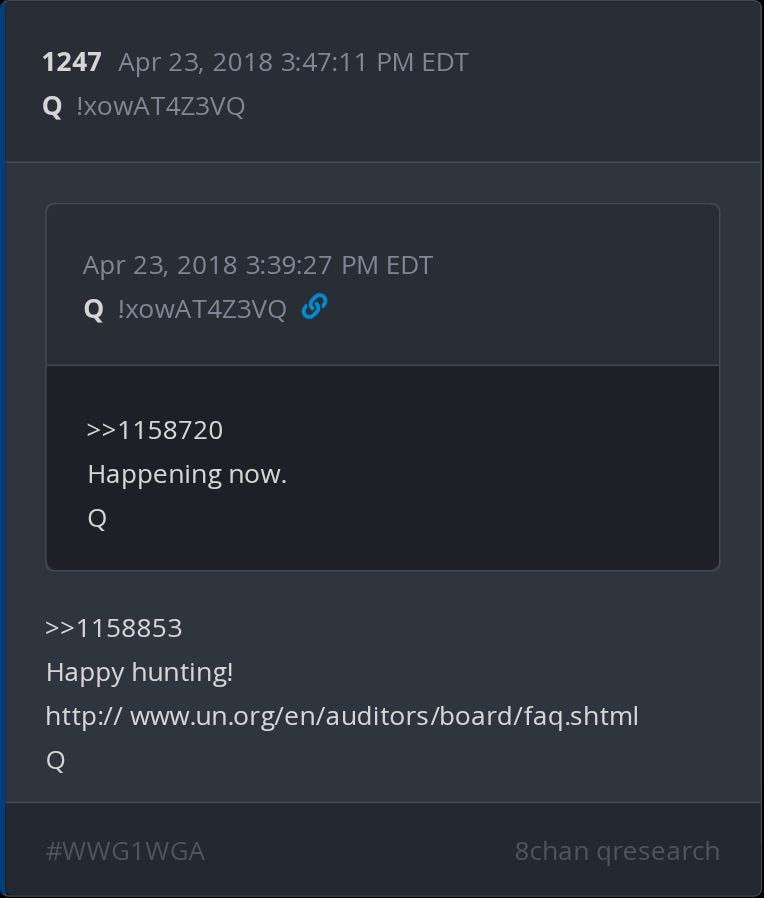
Task: Click the main post timestamp 3:47:11 PM
Action: pyautogui.click(x=293, y=62)
